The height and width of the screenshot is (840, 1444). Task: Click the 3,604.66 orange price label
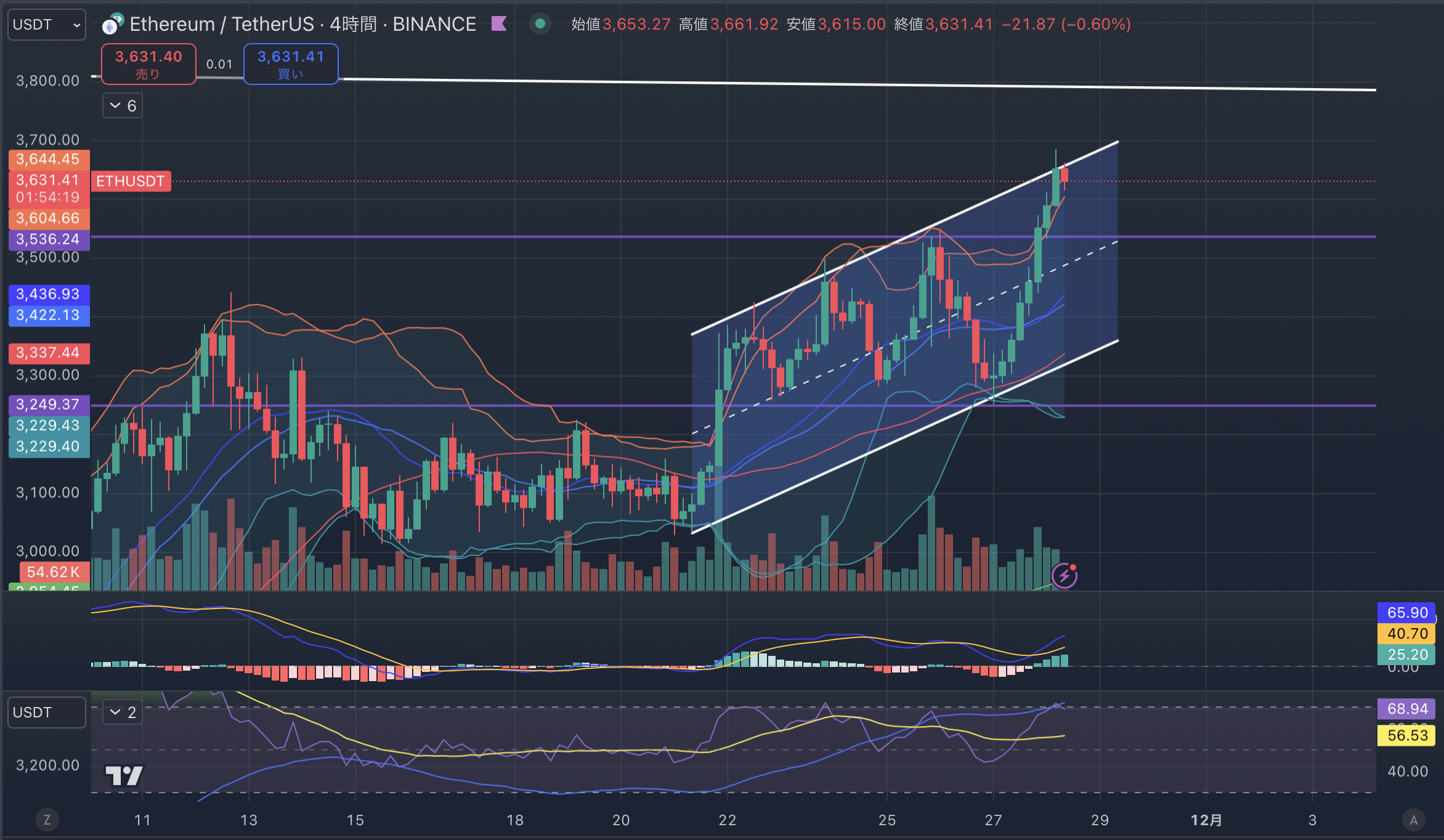click(x=49, y=219)
